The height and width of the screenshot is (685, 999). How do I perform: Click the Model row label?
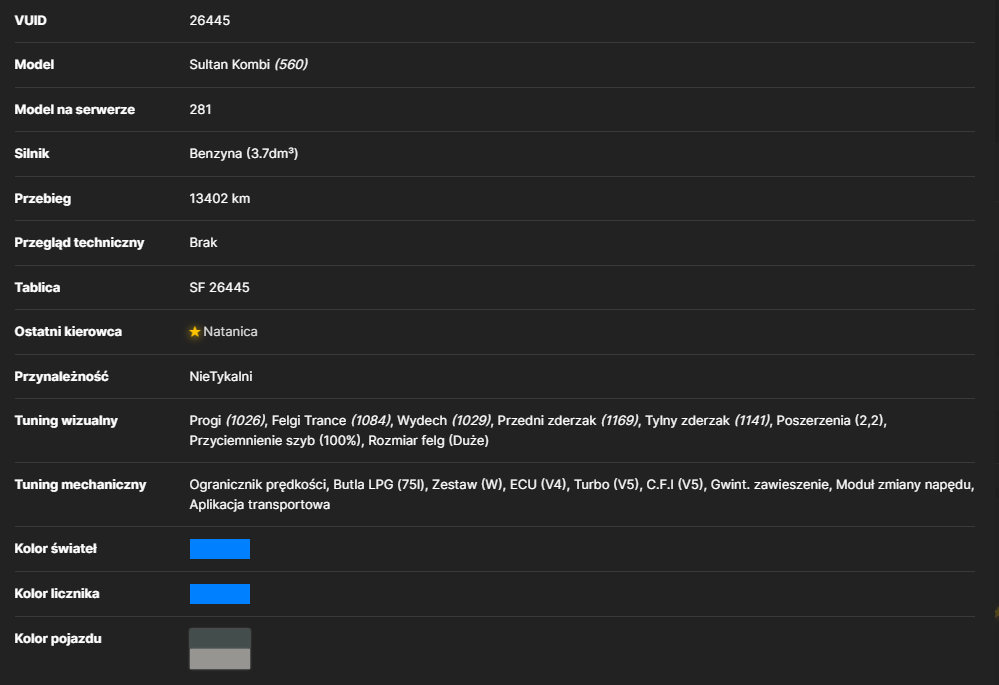pos(34,64)
